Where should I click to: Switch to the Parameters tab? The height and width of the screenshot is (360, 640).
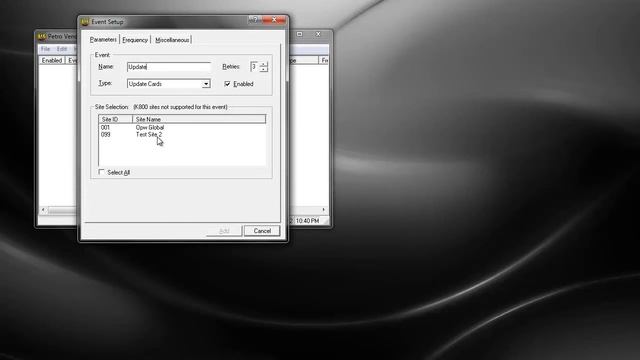(x=103, y=40)
